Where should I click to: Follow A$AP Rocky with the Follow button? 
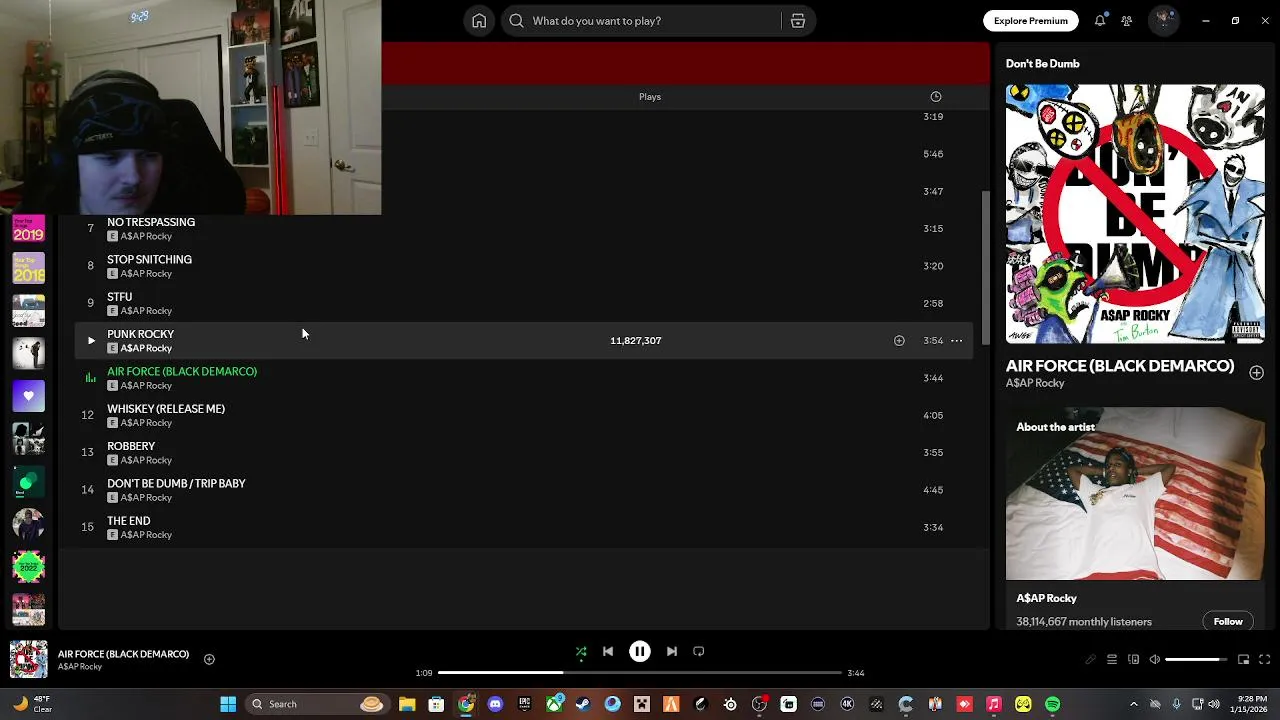[x=1228, y=621]
